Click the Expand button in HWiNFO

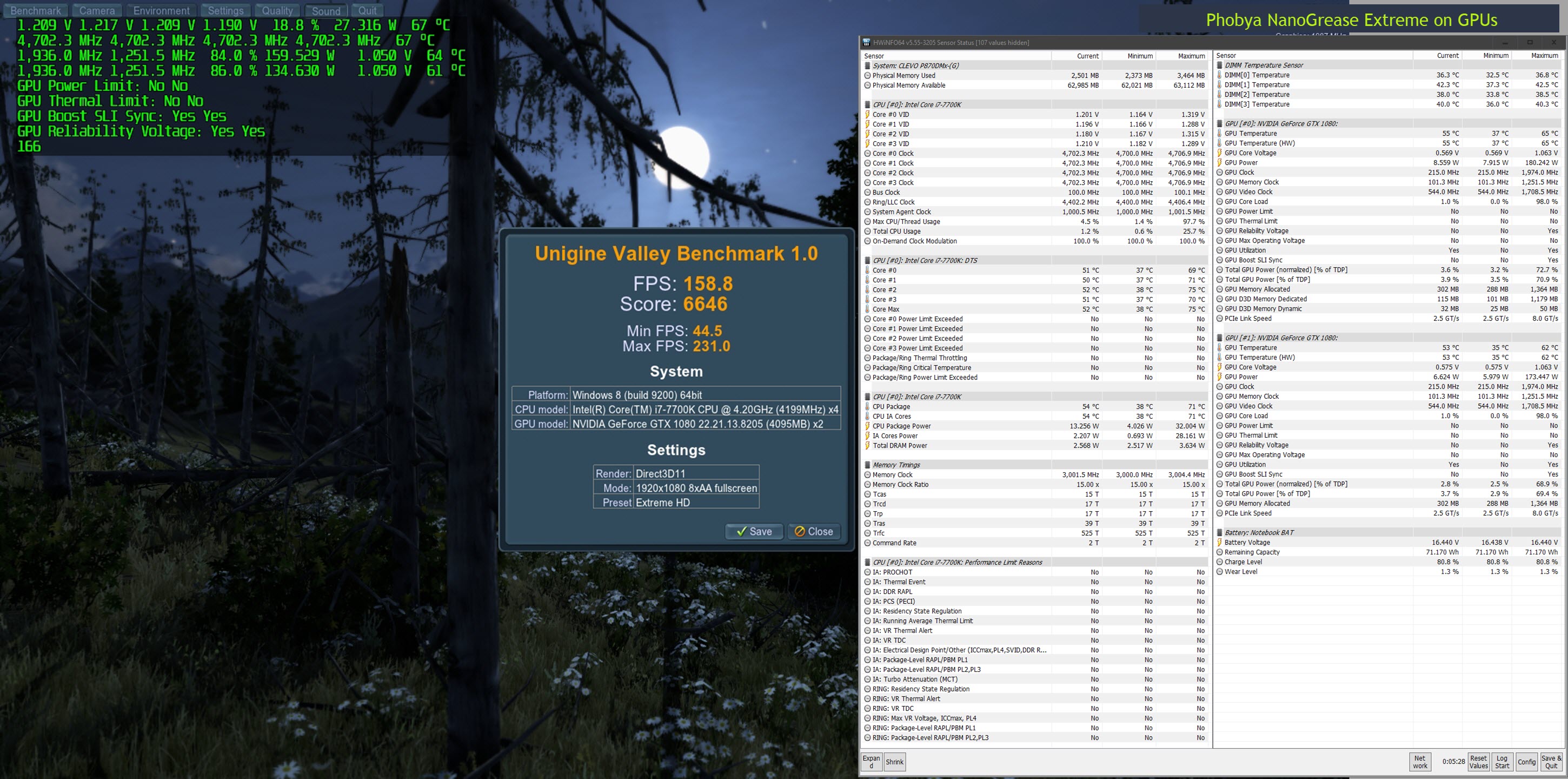pyautogui.click(x=871, y=762)
